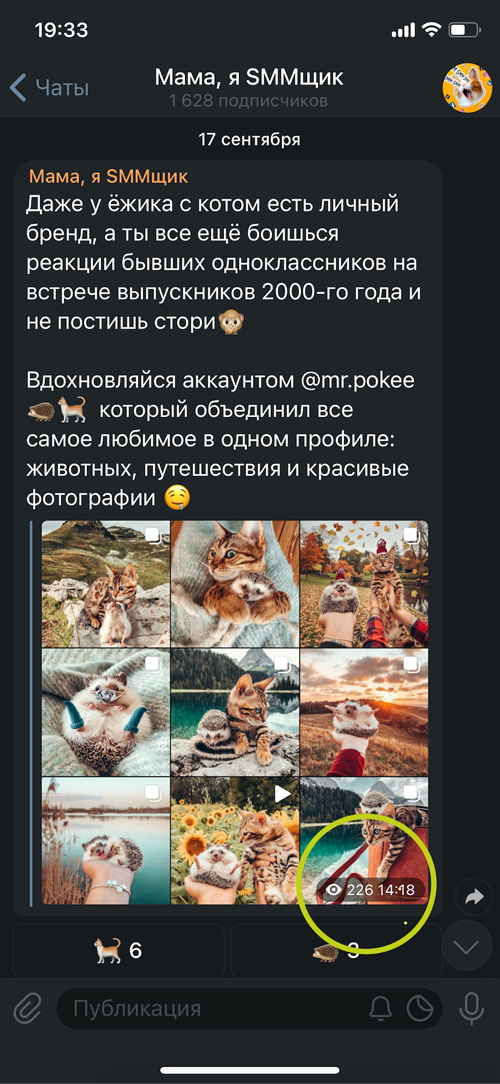Tap the attachment paperclip icon
The width and height of the screenshot is (500, 1084).
pos(26,1009)
